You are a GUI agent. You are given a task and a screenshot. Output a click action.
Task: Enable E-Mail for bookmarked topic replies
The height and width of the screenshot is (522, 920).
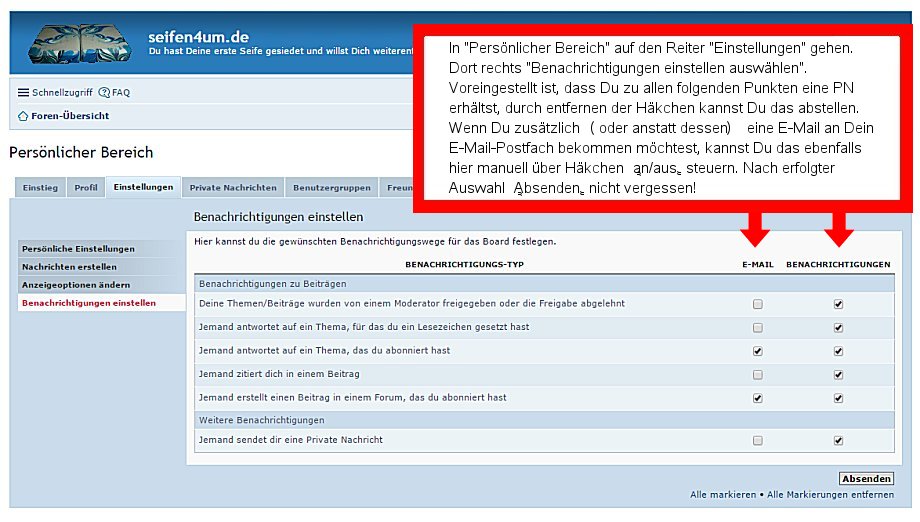coord(757,327)
